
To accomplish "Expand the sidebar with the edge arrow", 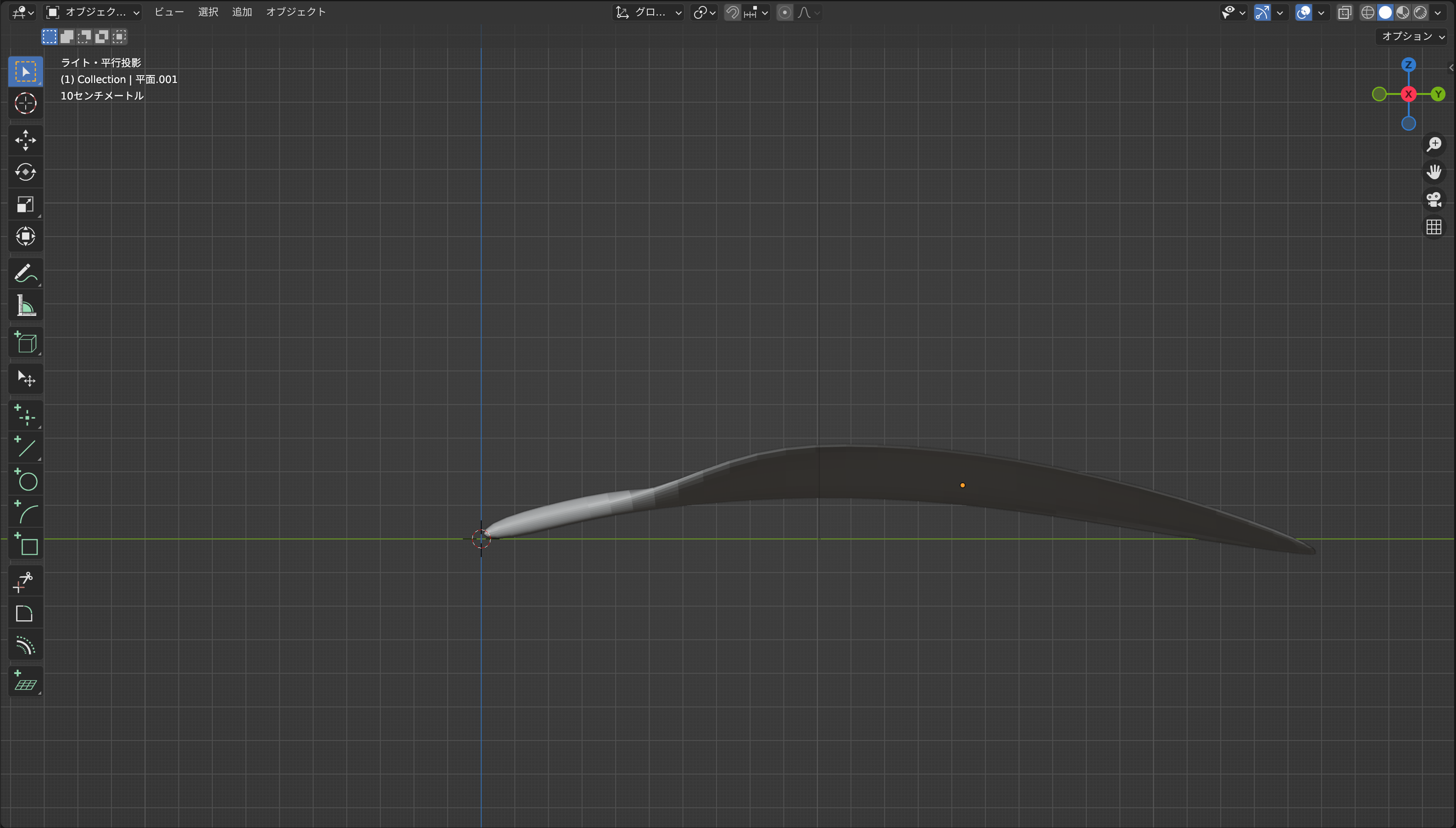I will tap(1451, 68).
